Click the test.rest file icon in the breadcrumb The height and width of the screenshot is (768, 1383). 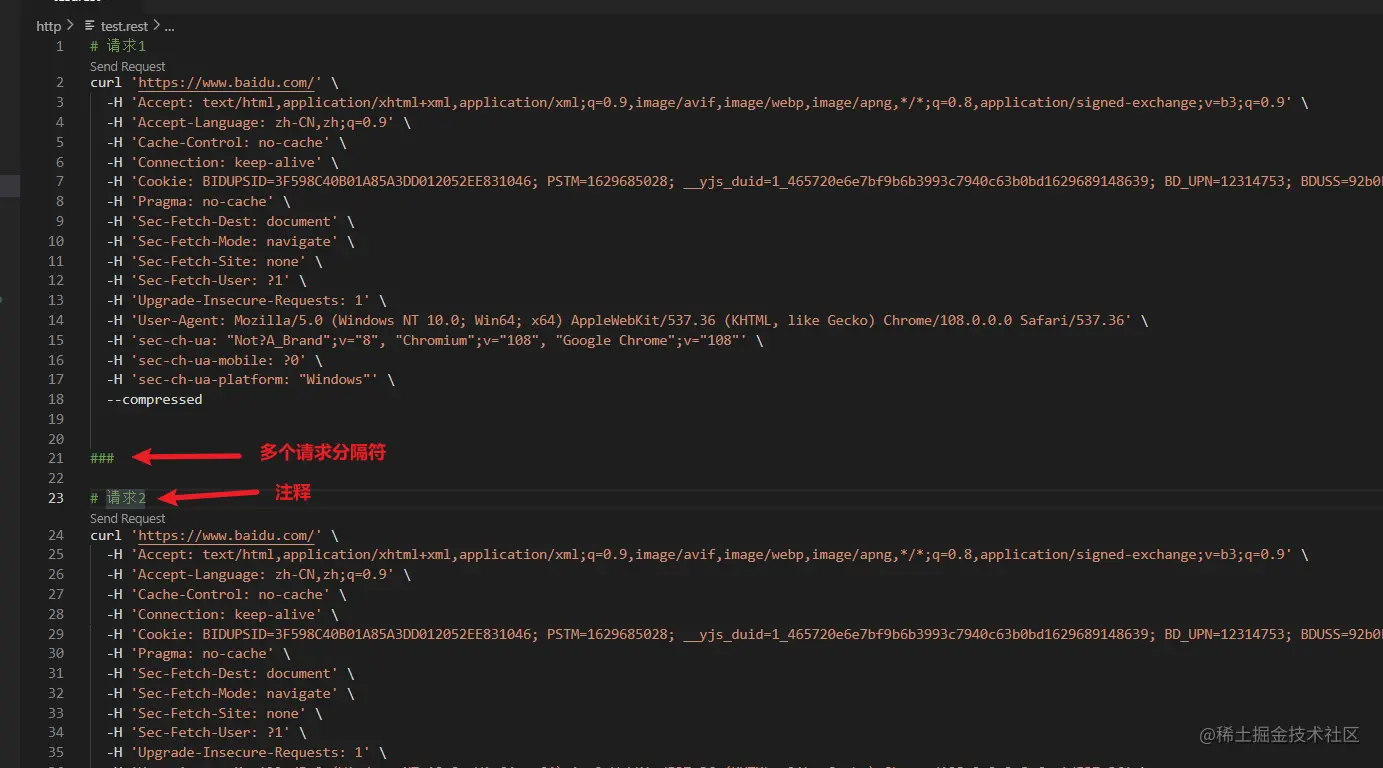[x=90, y=25]
